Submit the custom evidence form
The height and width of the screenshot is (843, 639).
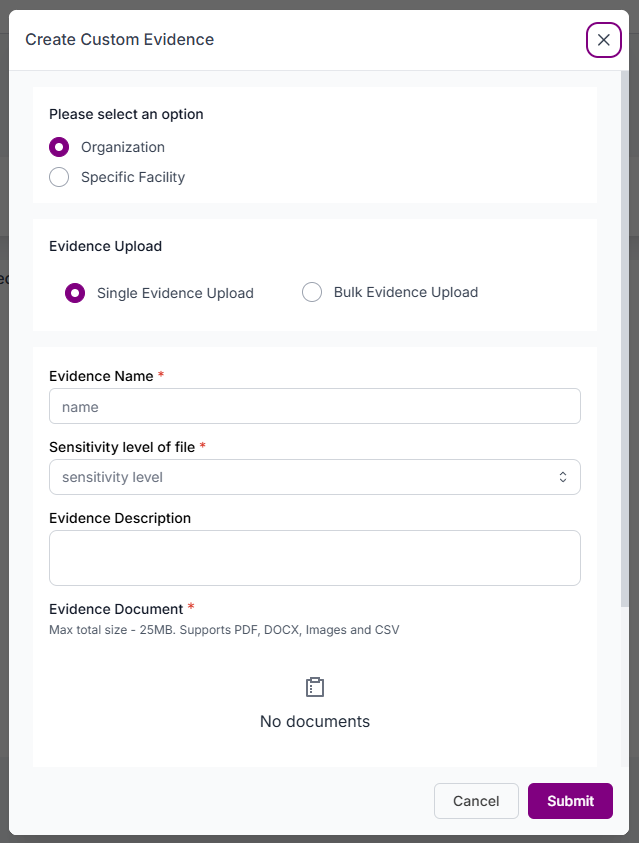[x=570, y=801]
